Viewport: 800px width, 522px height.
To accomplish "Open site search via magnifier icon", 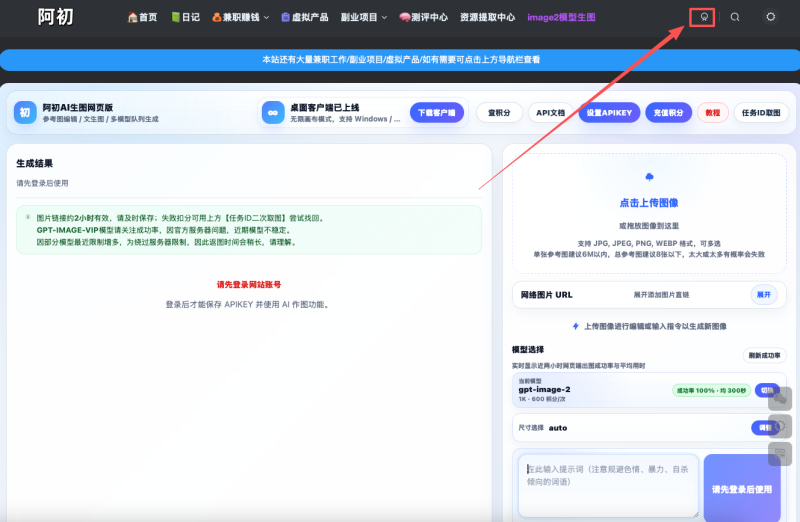I will tap(735, 17).
